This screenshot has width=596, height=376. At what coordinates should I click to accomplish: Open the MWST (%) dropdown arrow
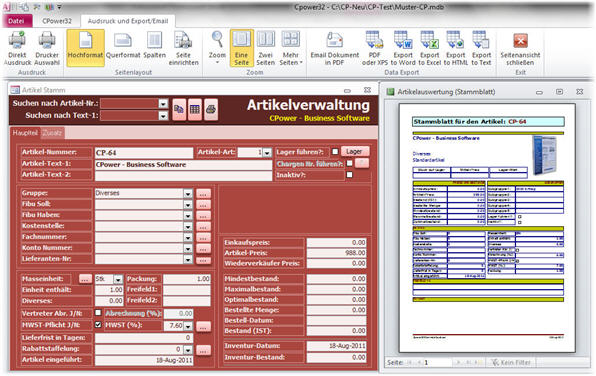click(x=188, y=326)
